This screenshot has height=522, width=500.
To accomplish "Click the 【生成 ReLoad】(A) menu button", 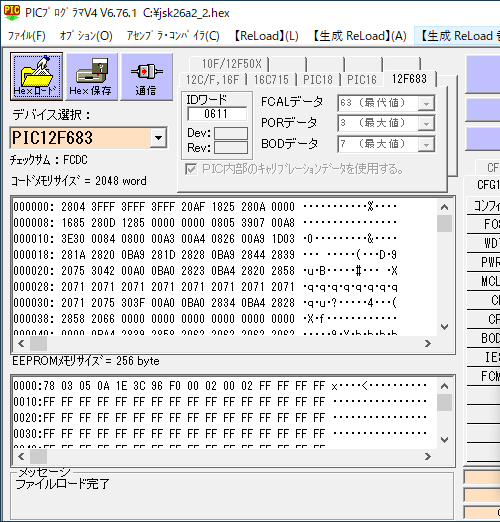I will [360, 36].
